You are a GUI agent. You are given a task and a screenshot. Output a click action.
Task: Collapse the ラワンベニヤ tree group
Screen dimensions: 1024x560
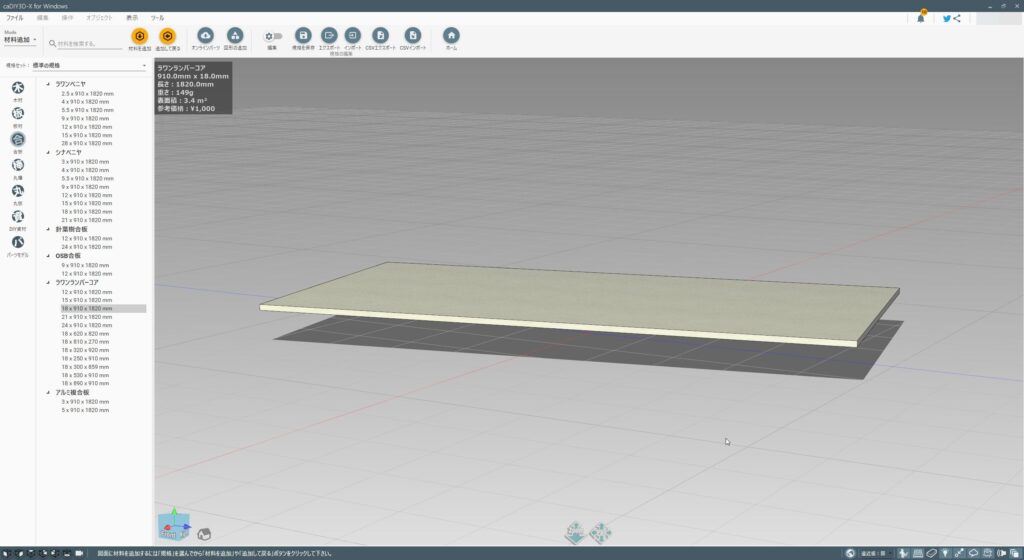coord(48,84)
